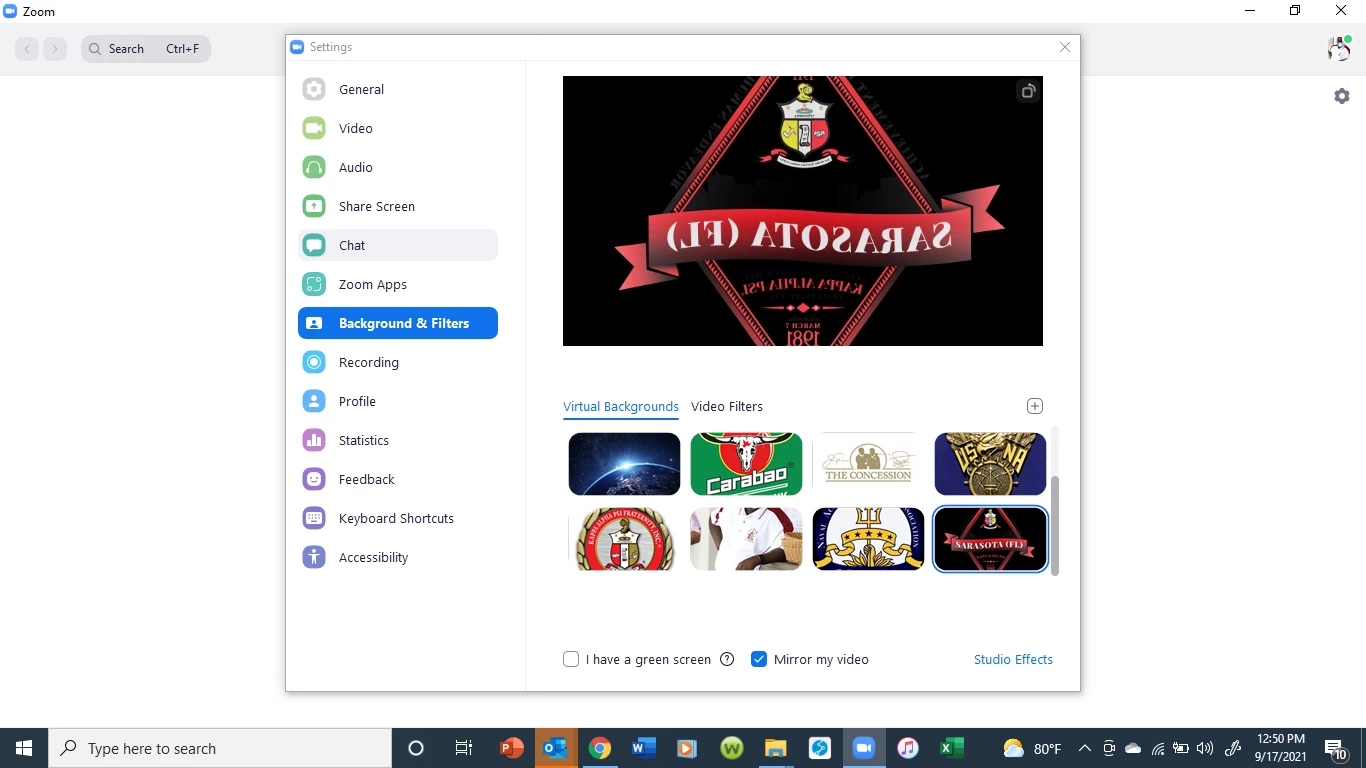Open Wi-Fi network tray icon

(x=1158, y=748)
